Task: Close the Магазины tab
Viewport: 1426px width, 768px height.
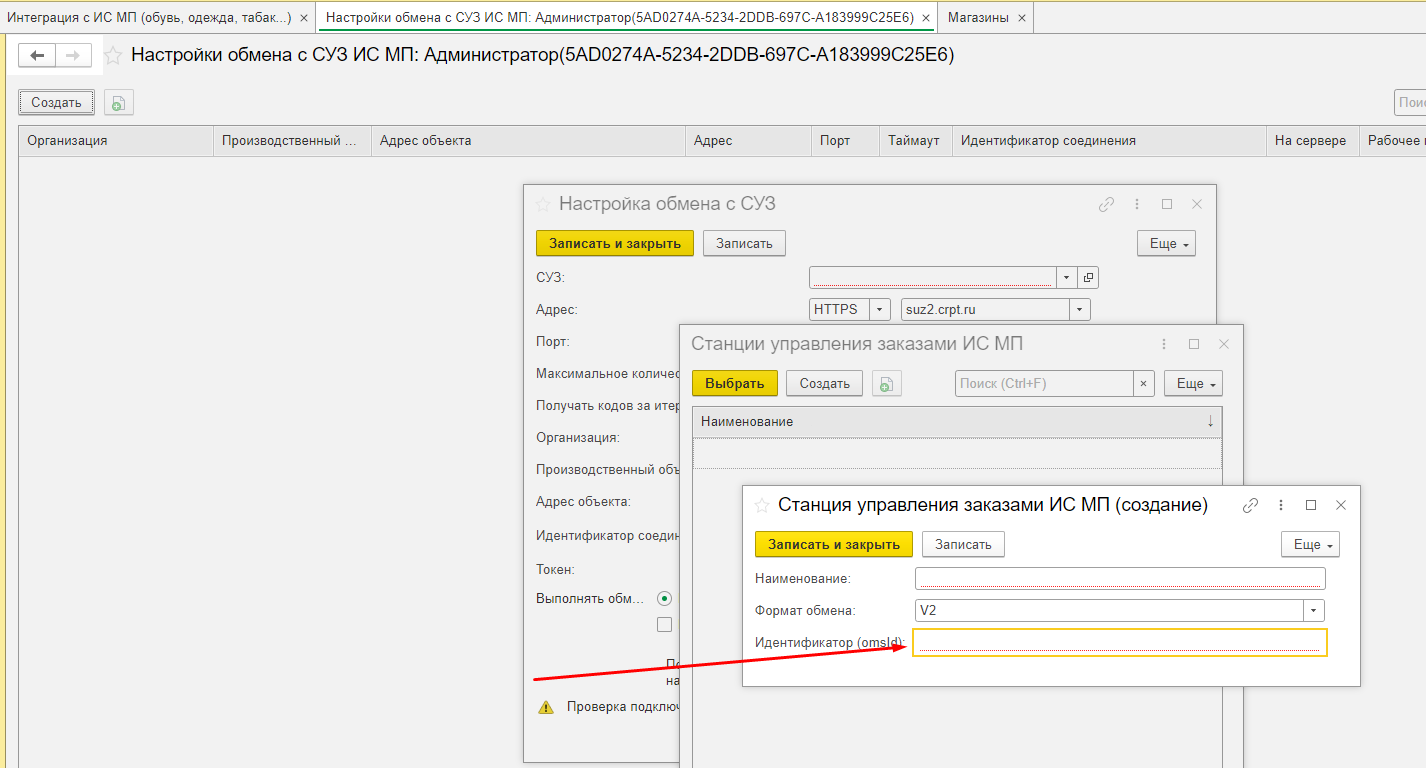Action: click(x=1019, y=18)
